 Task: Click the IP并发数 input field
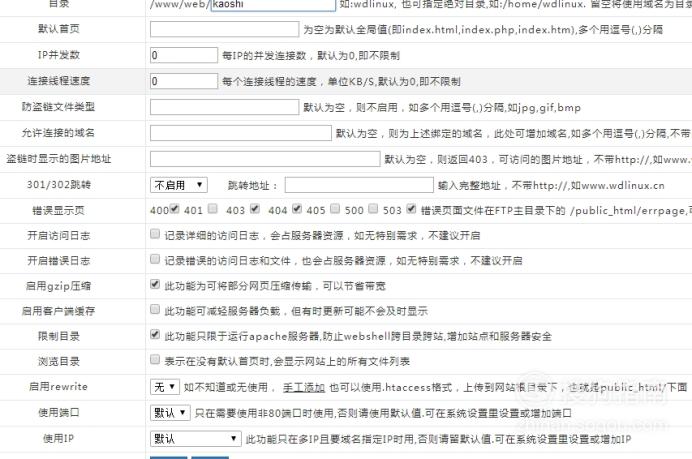(184, 55)
